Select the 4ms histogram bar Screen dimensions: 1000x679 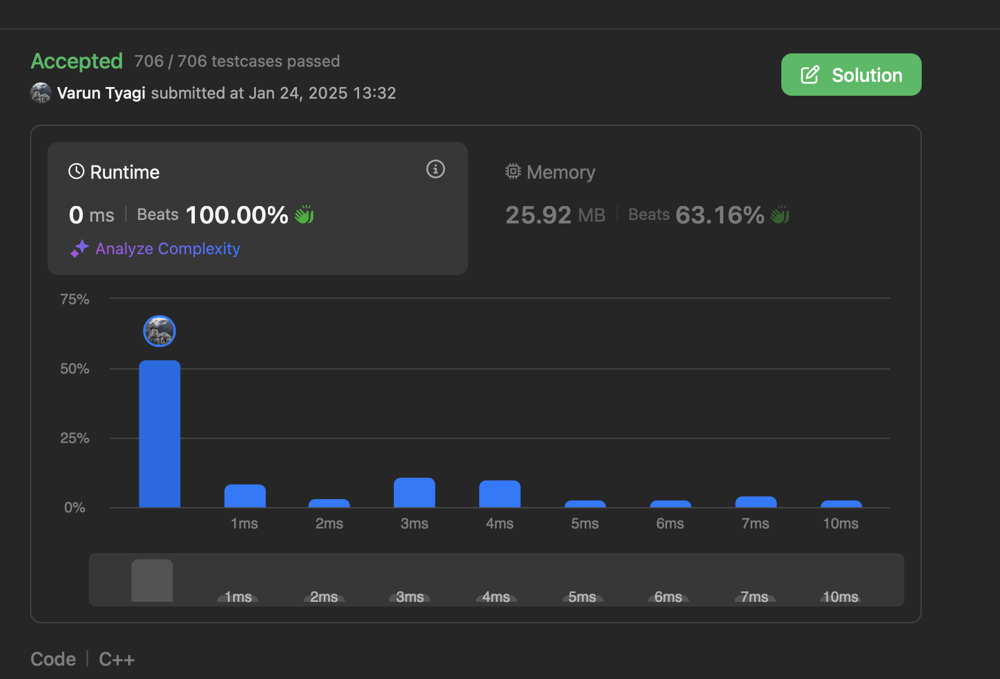coord(500,493)
